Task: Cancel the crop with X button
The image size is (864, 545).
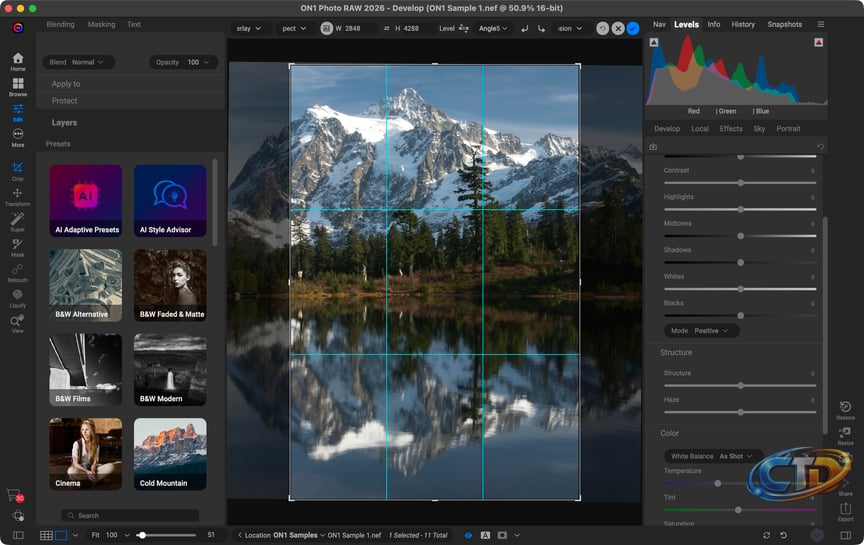Action: point(618,29)
